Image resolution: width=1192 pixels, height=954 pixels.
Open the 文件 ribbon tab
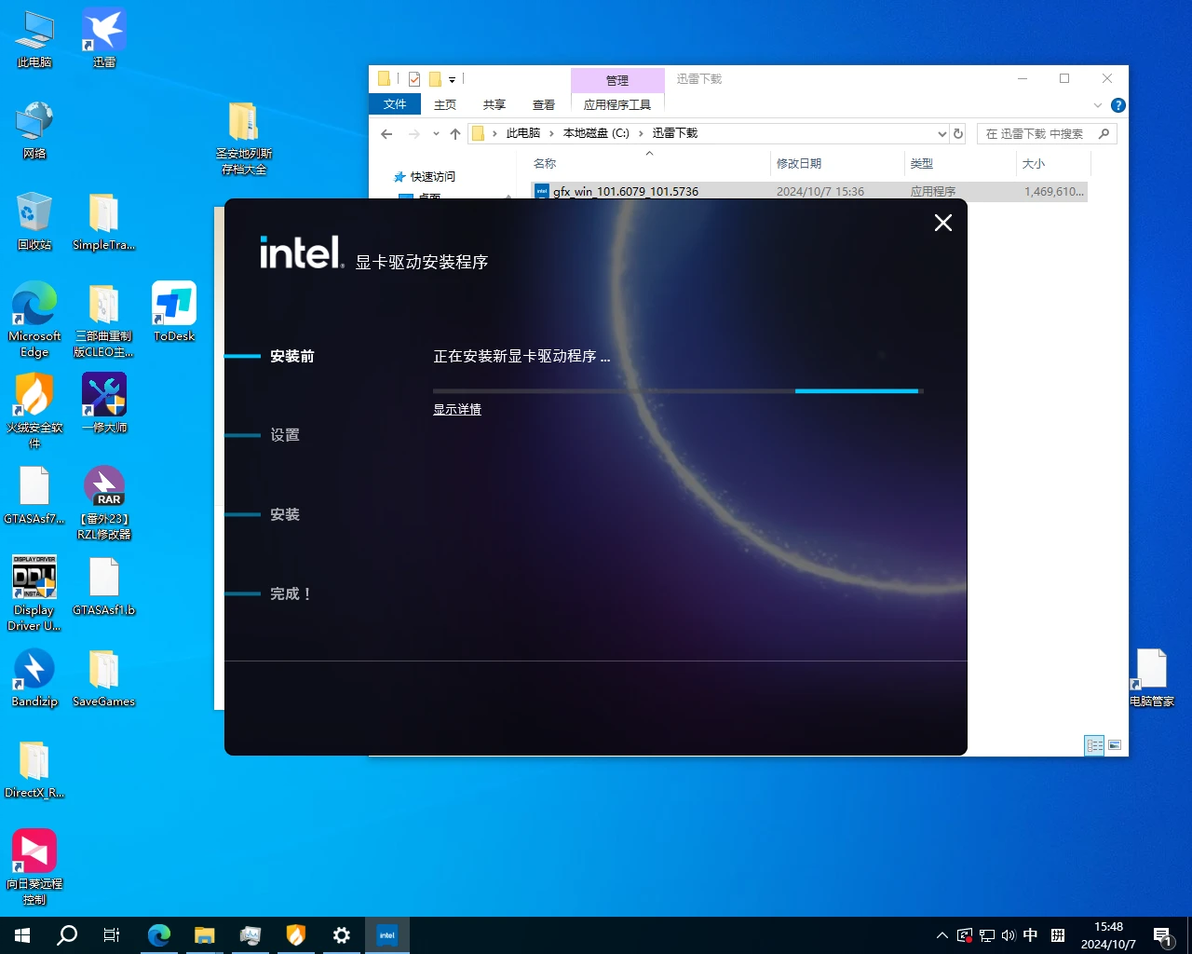395,104
